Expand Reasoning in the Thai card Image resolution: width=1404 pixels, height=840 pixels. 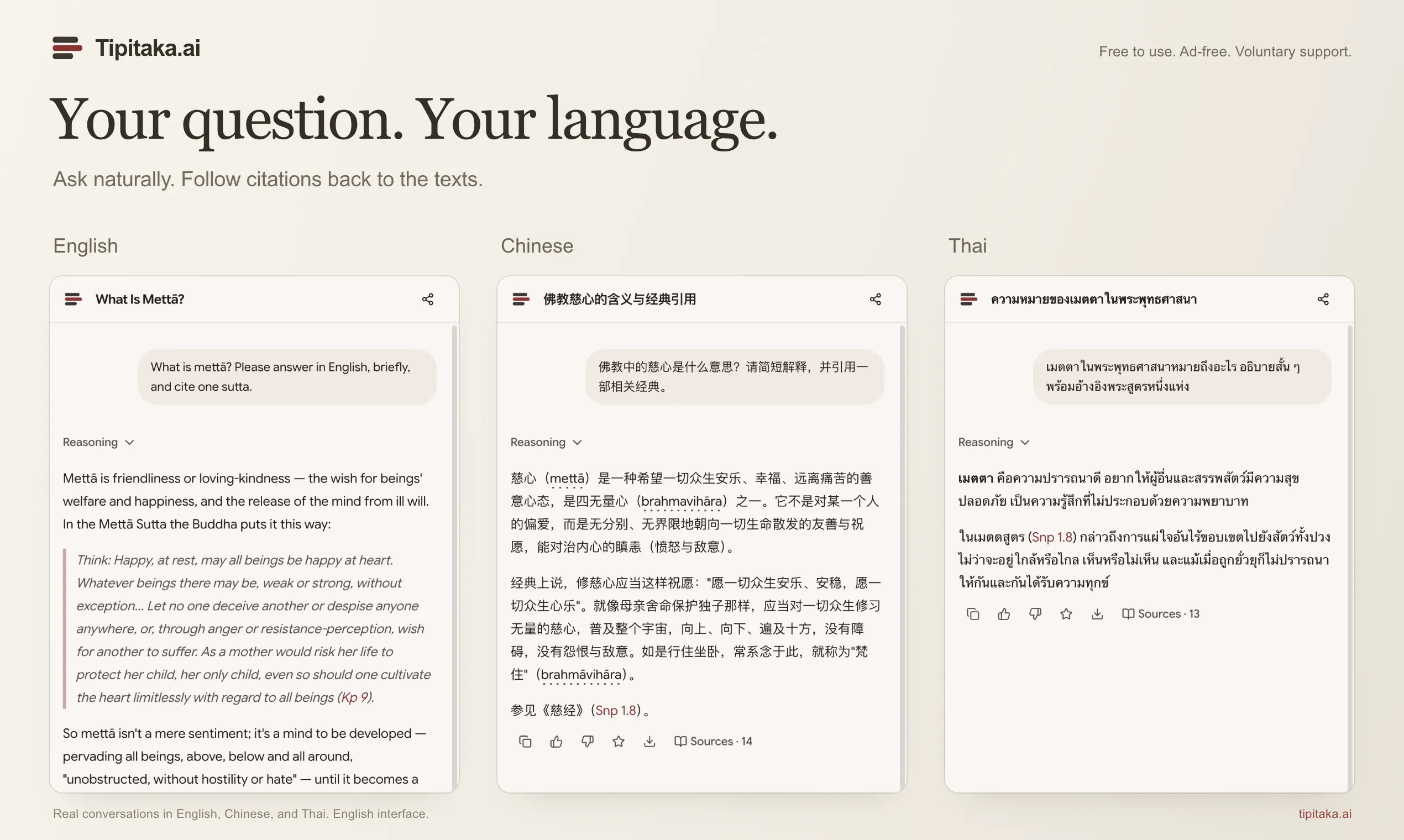(994, 442)
